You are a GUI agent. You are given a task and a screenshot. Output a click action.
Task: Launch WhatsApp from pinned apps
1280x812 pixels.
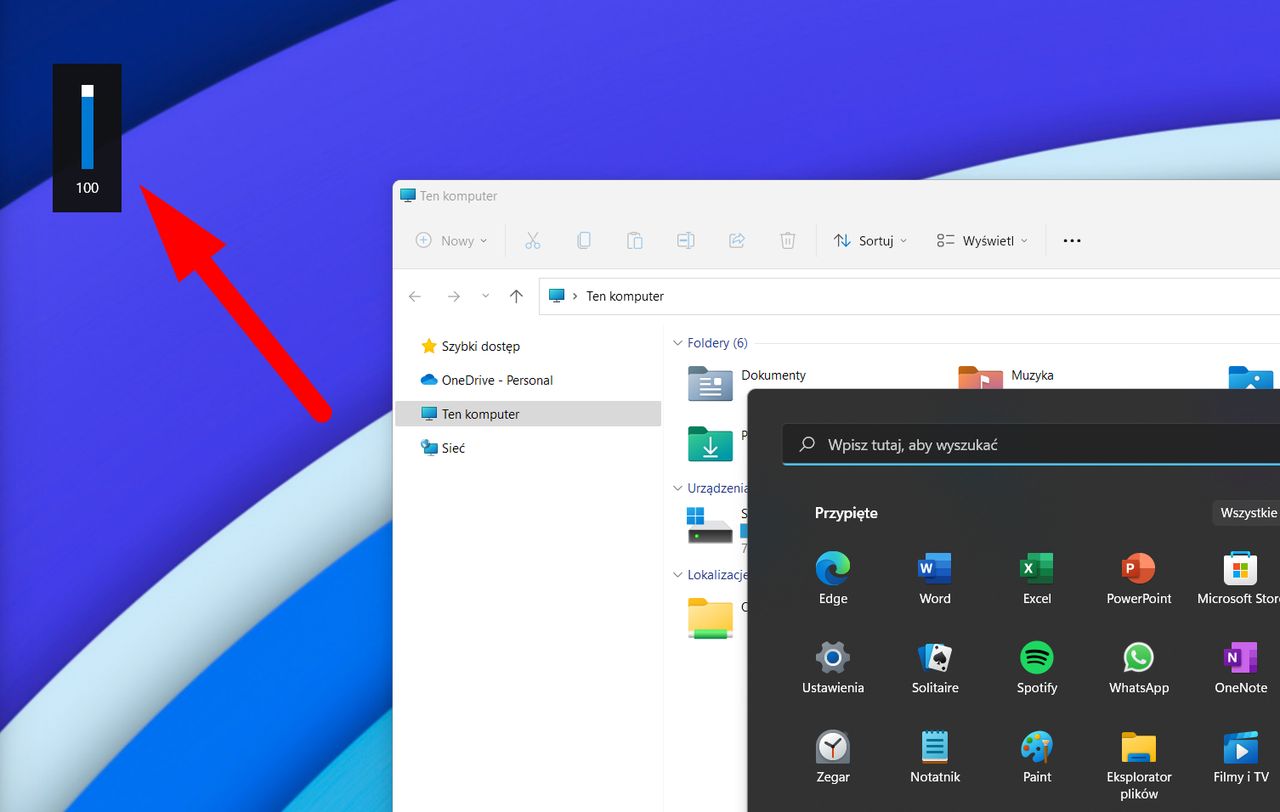point(1139,668)
